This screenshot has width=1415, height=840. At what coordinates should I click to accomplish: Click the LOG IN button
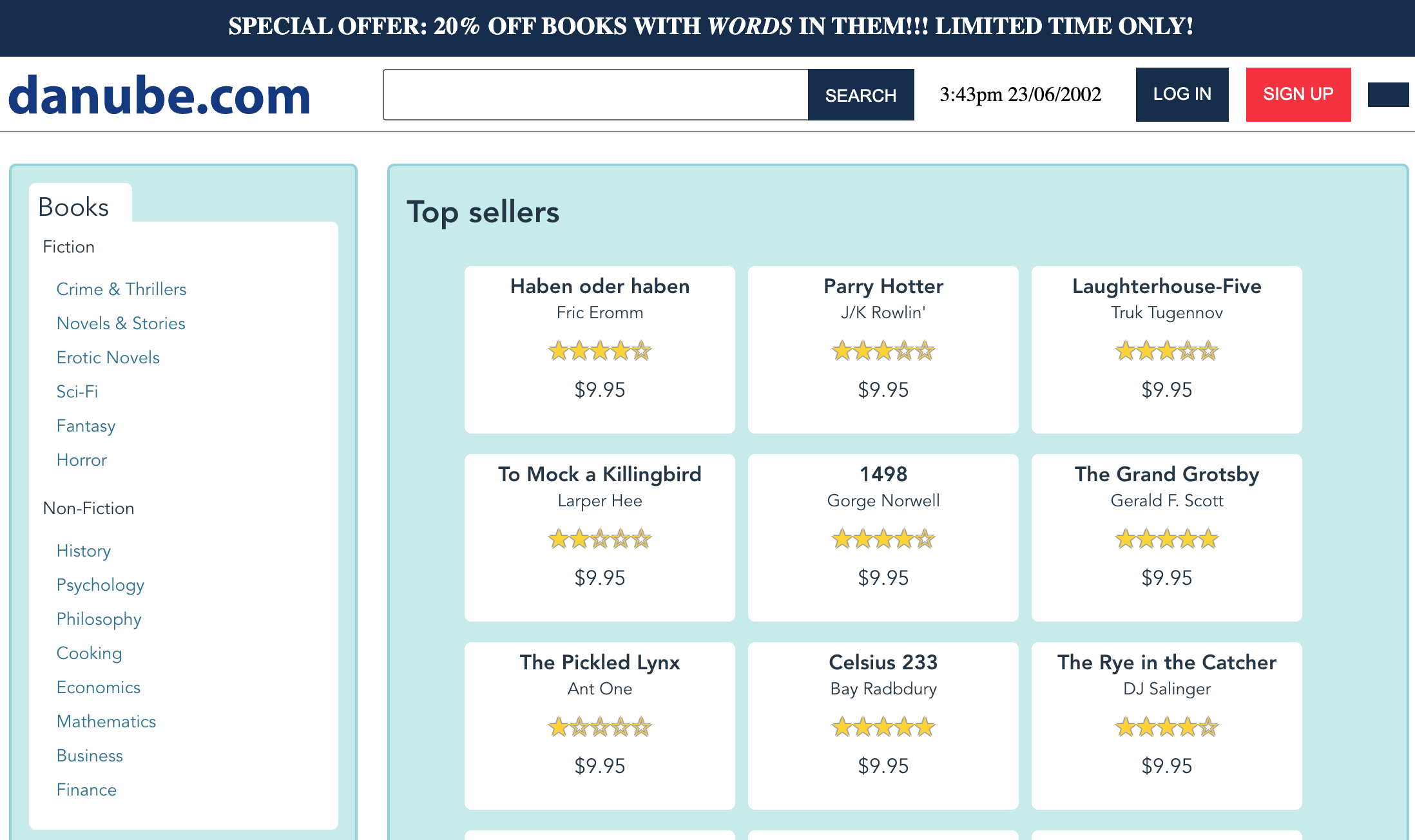coord(1182,95)
